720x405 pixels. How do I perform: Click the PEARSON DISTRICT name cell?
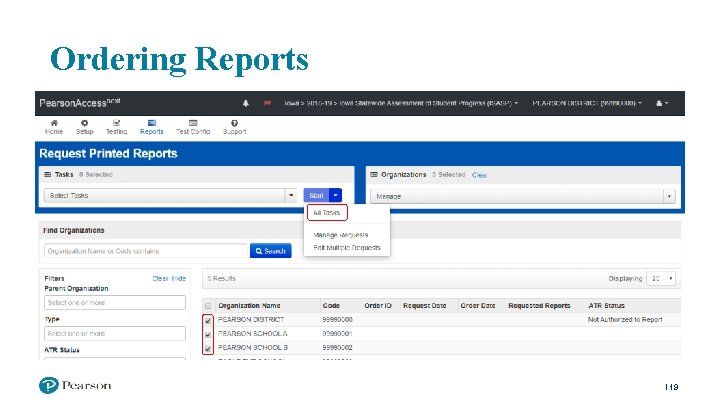[x=251, y=320]
